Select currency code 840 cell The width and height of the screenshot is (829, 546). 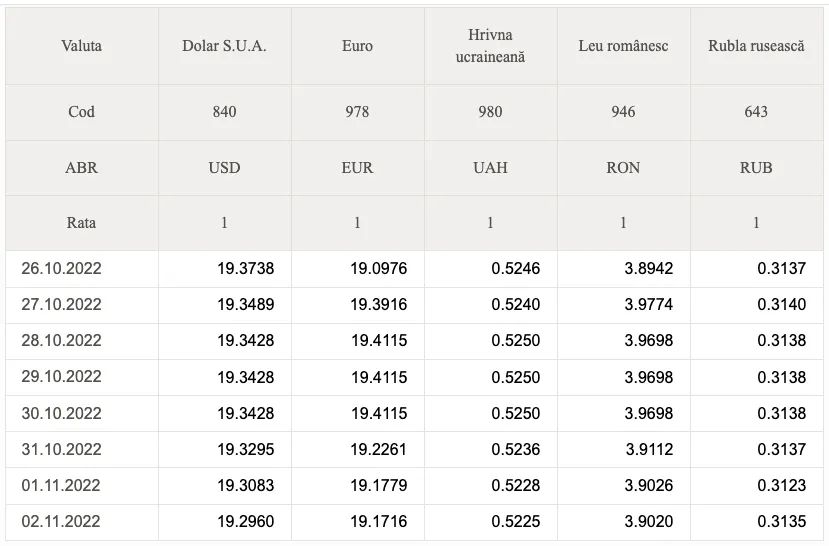click(x=224, y=112)
